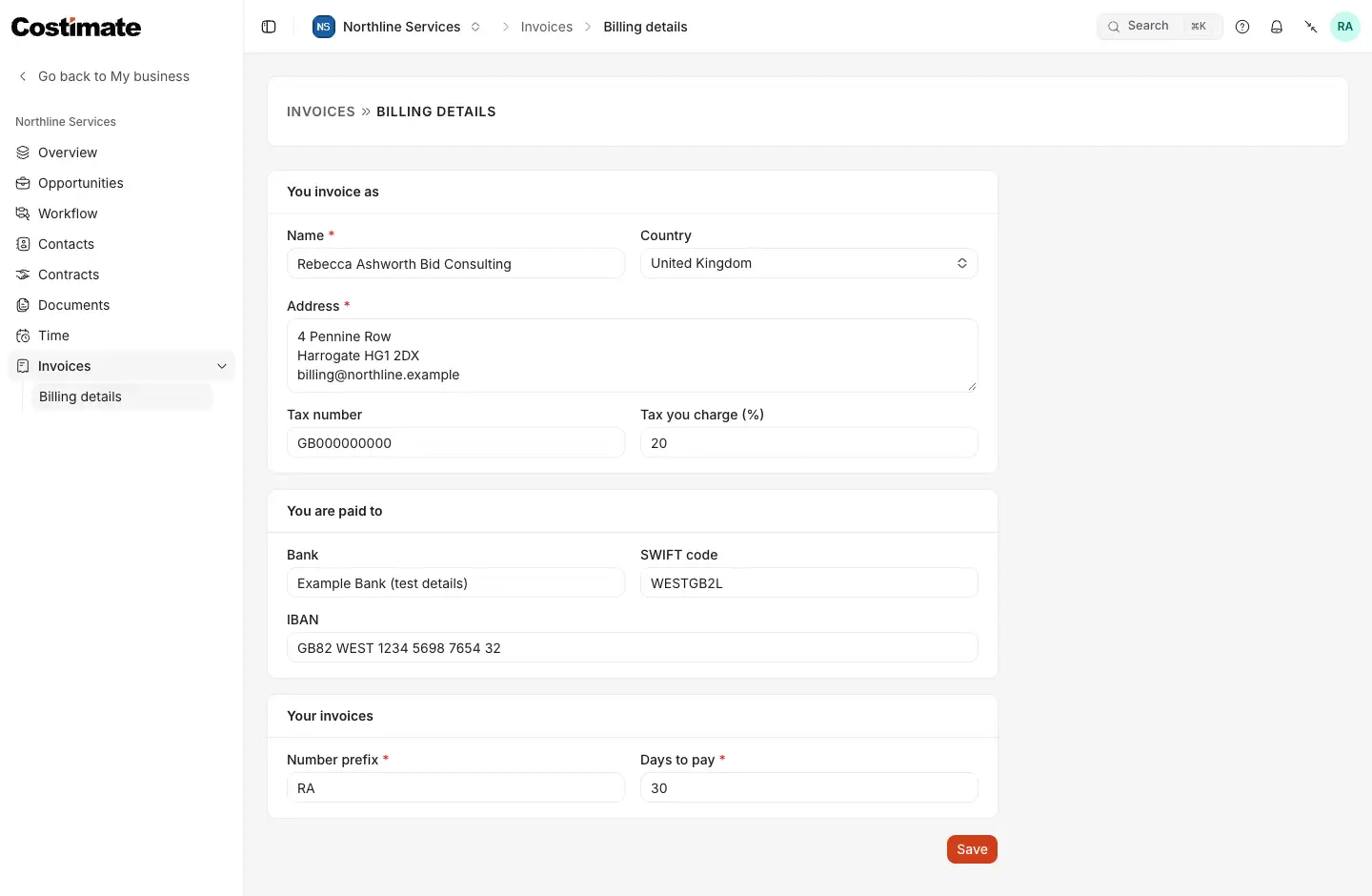Open the Northline Services workspace switcher
The height and width of the screenshot is (896, 1372).
[397, 27]
